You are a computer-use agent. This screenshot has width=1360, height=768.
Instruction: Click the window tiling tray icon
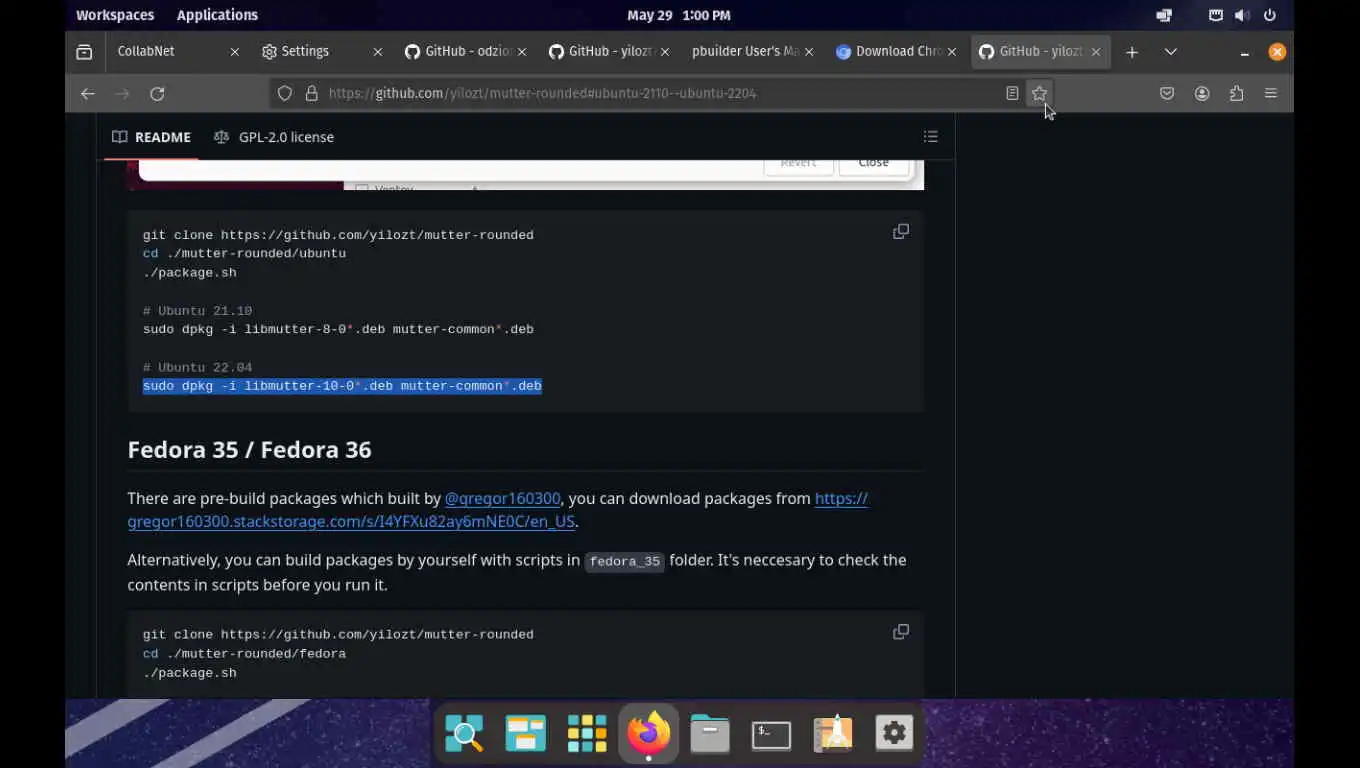(x=1164, y=15)
